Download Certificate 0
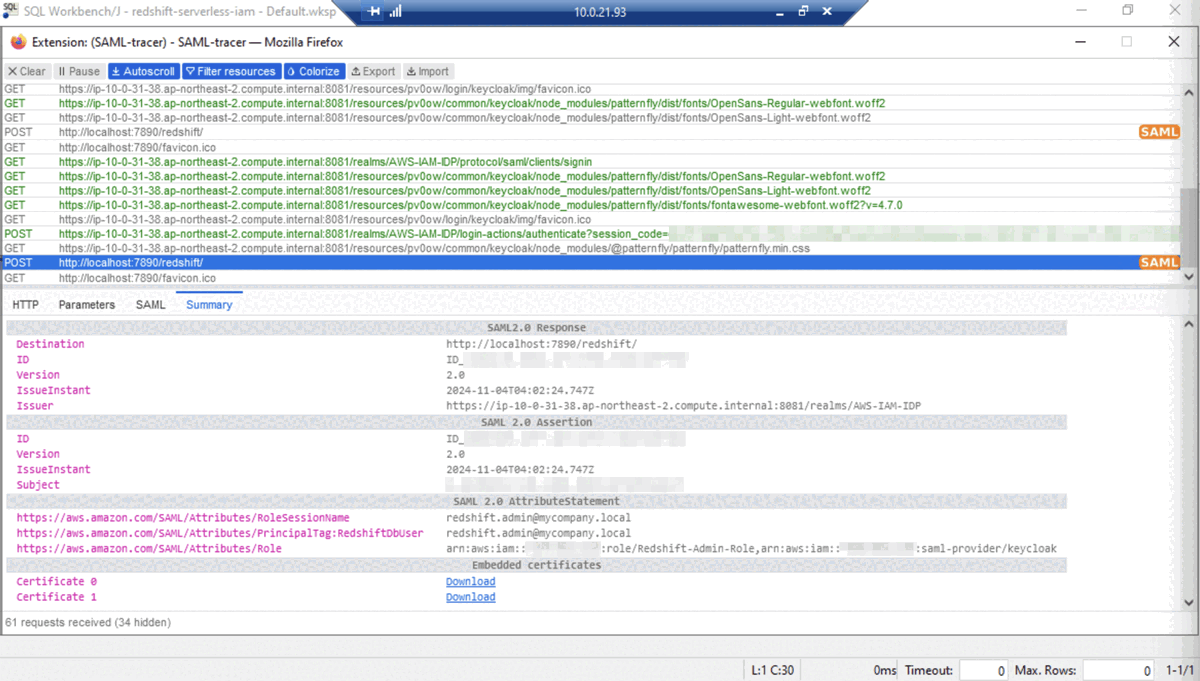The image size is (1200, 681). tap(470, 582)
